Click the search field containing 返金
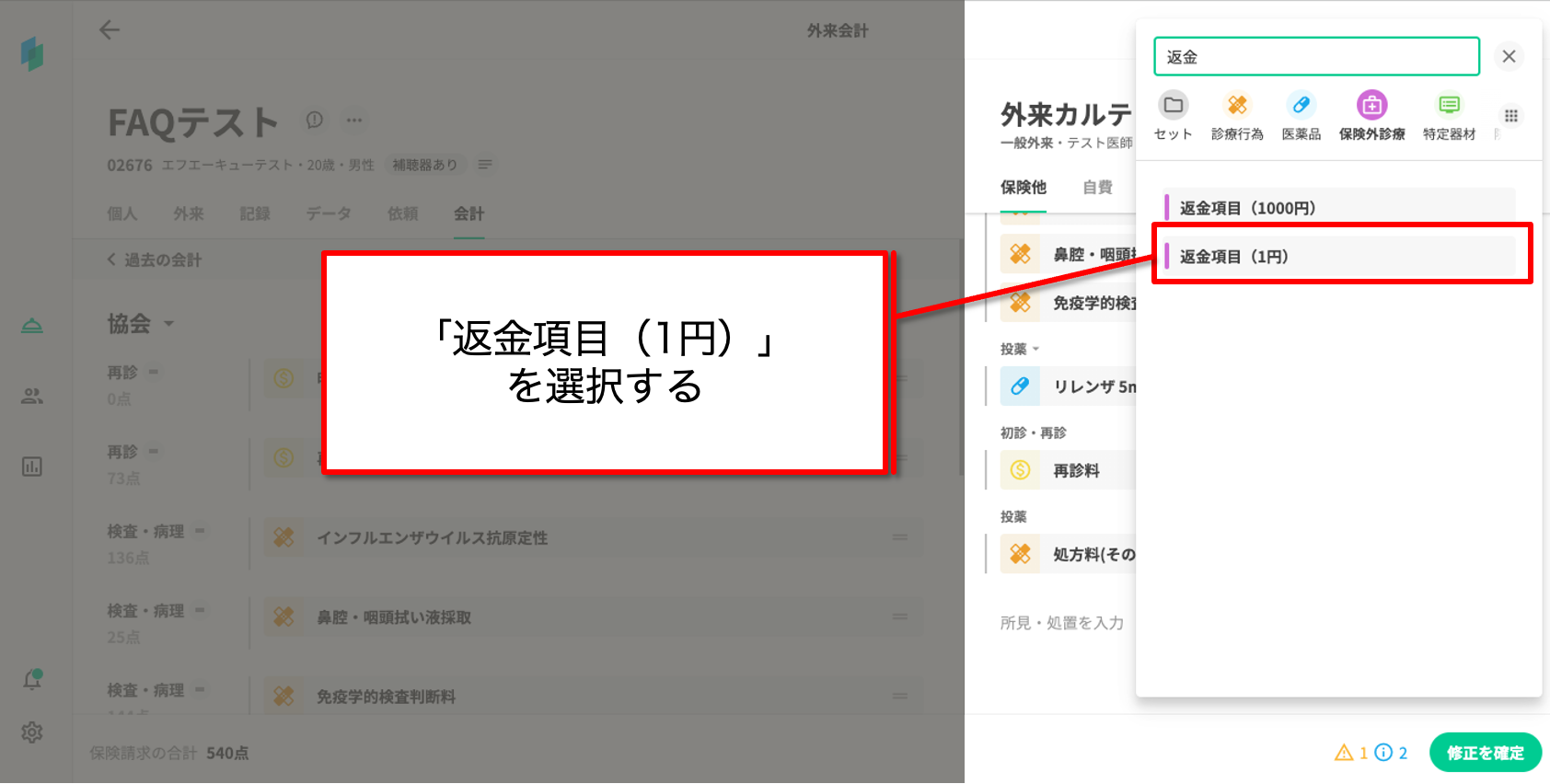This screenshot has width=1550, height=784. click(x=1316, y=56)
